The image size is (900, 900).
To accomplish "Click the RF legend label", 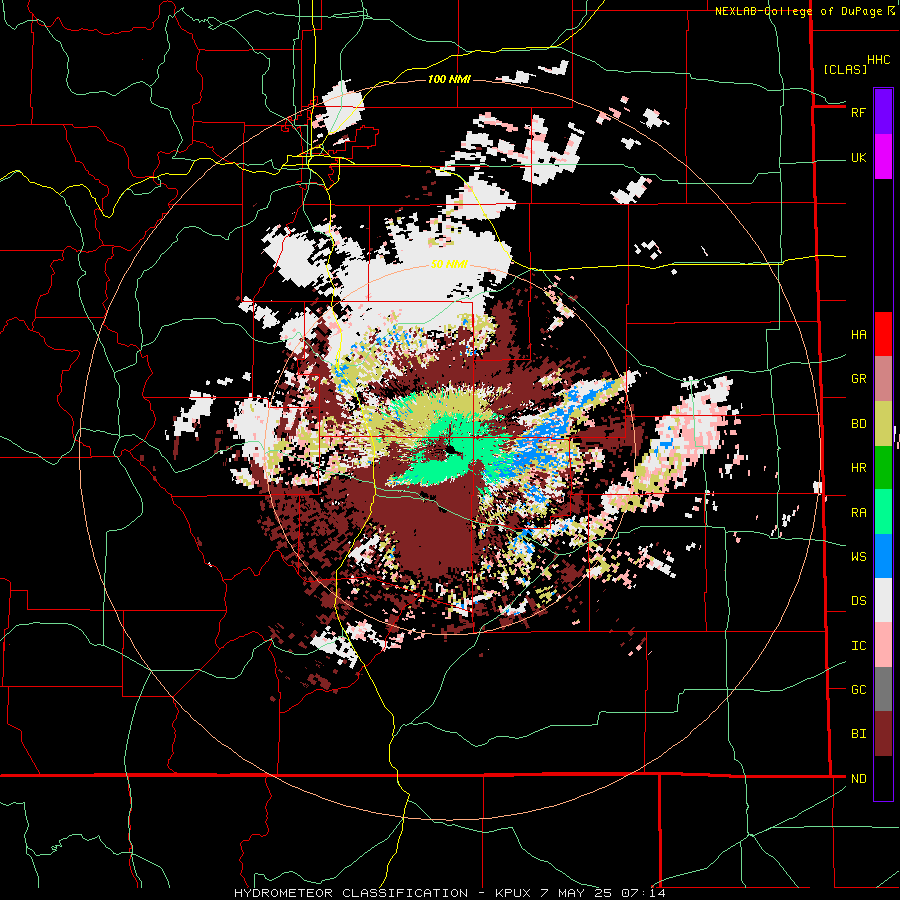I will pos(858,112).
